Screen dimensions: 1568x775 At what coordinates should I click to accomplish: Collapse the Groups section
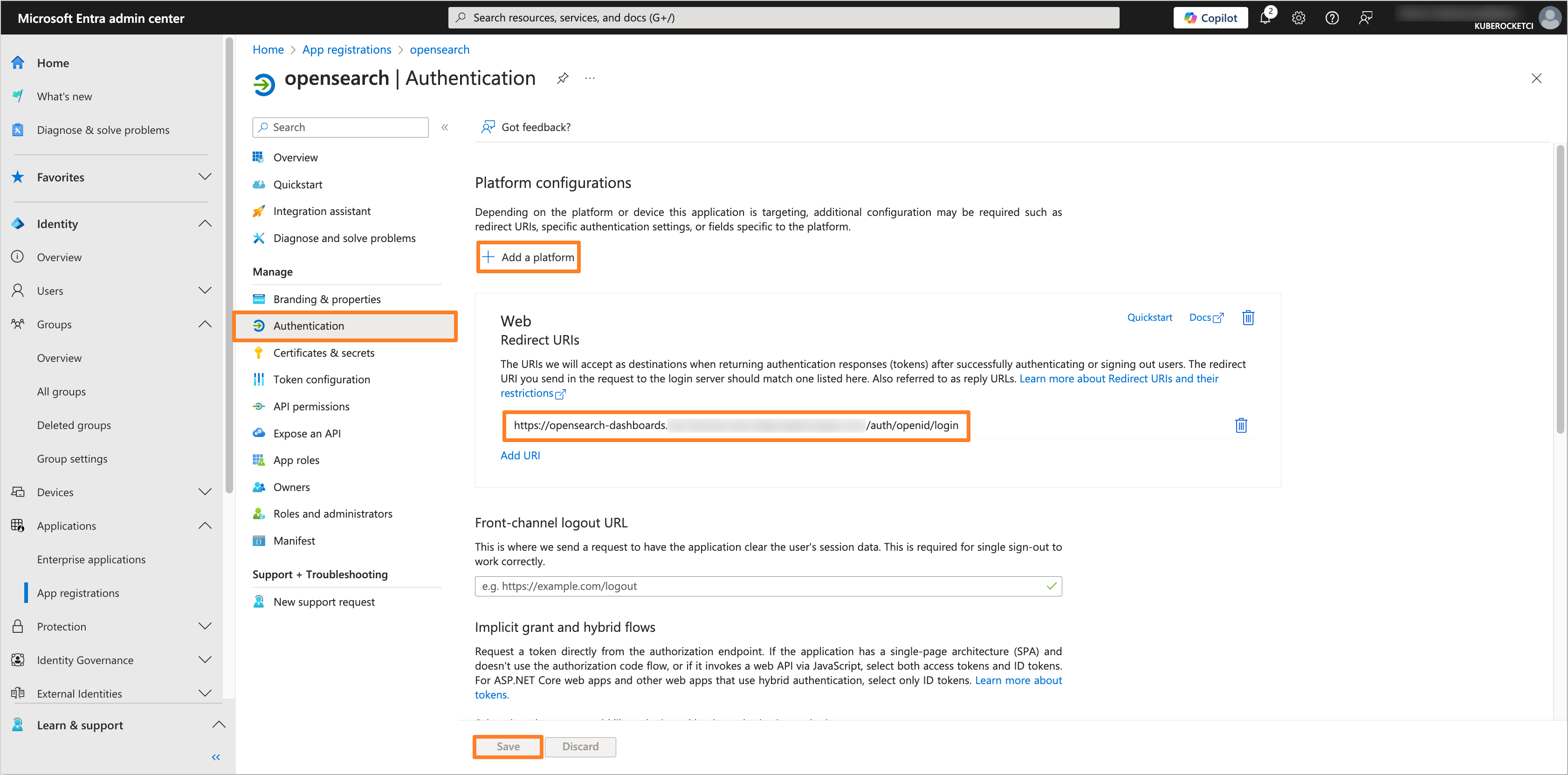click(x=205, y=325)
